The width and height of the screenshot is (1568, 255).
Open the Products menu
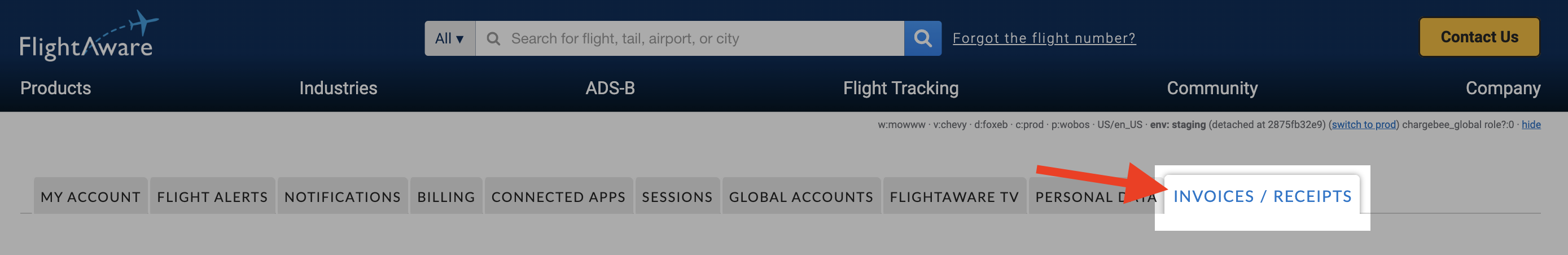point(55,88)
